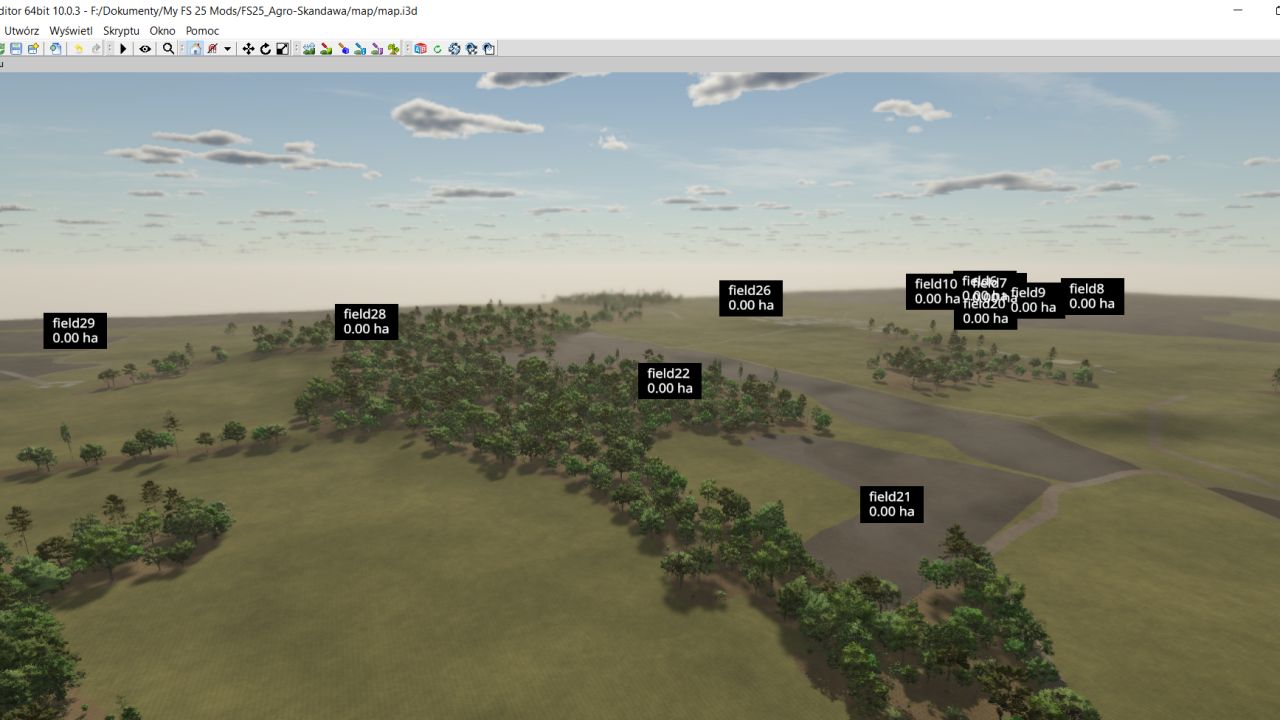
Task: Select the circular rotate tool
Action: pyautogui.click(x=265, y=48)
